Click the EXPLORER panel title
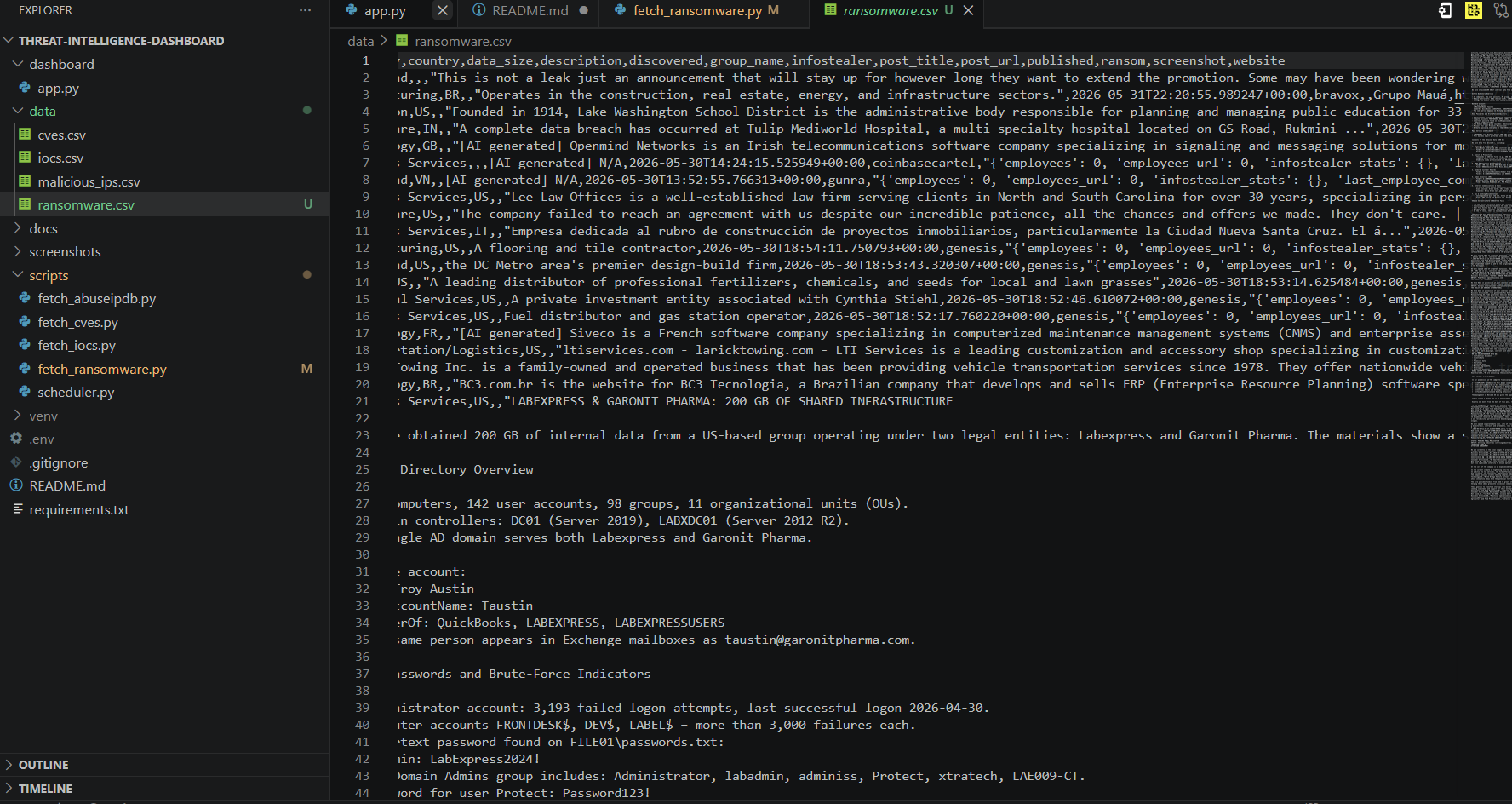Viewport: 1512px width, 804px height. tap(45, 10)
